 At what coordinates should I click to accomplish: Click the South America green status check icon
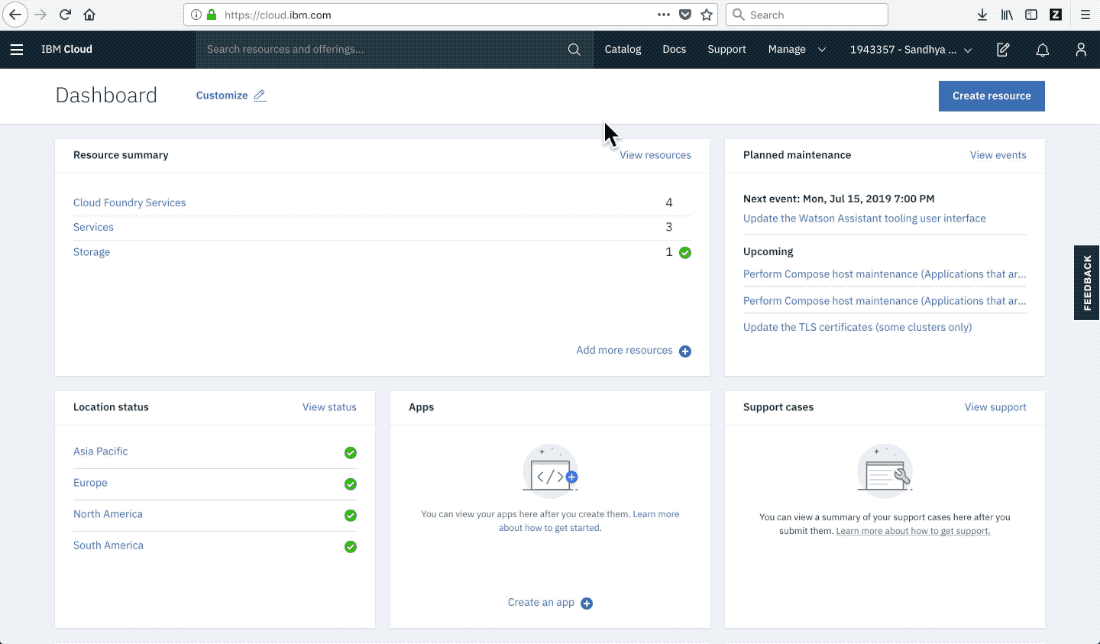(351, 546)
